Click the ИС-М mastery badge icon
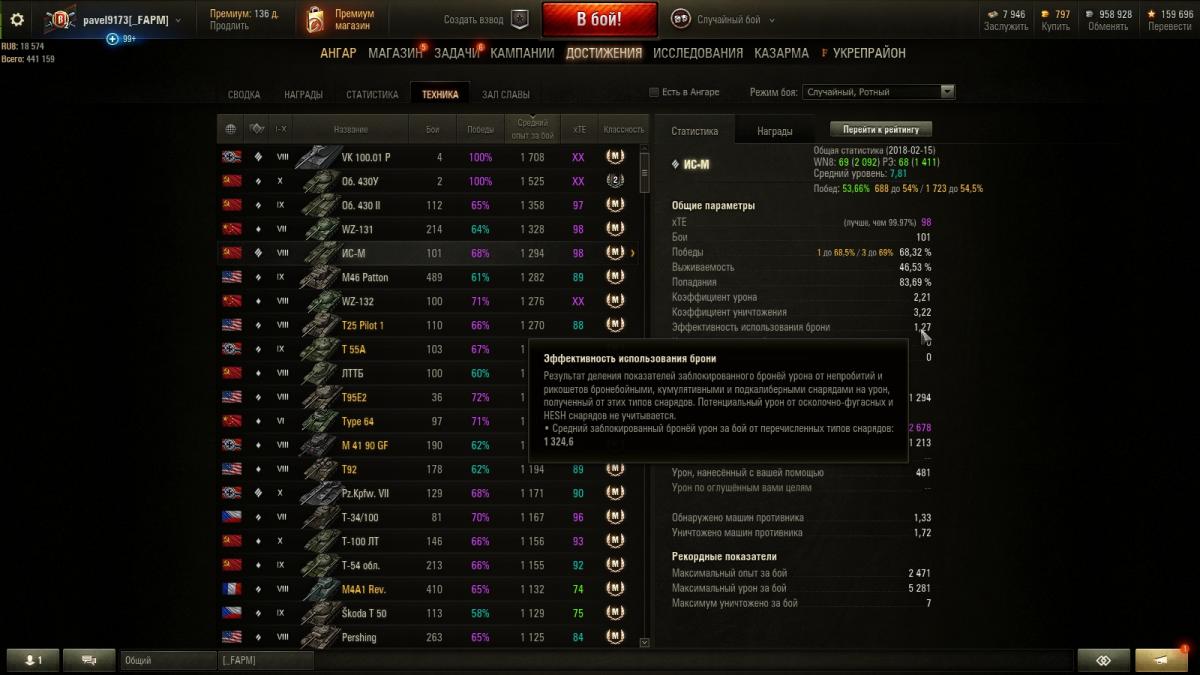 pyautogui.click(x=615, y=253)
